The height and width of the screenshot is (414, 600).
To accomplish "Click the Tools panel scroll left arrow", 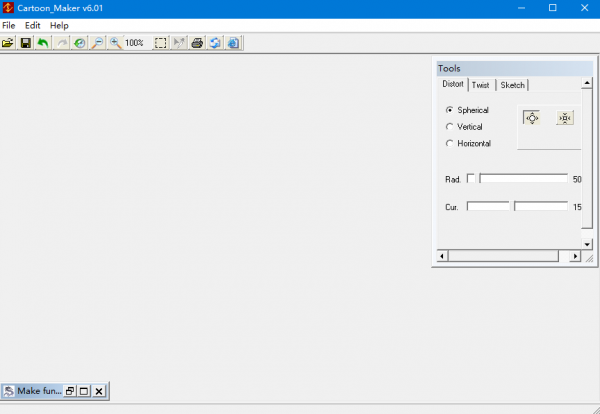I will [x=442, y=256].
